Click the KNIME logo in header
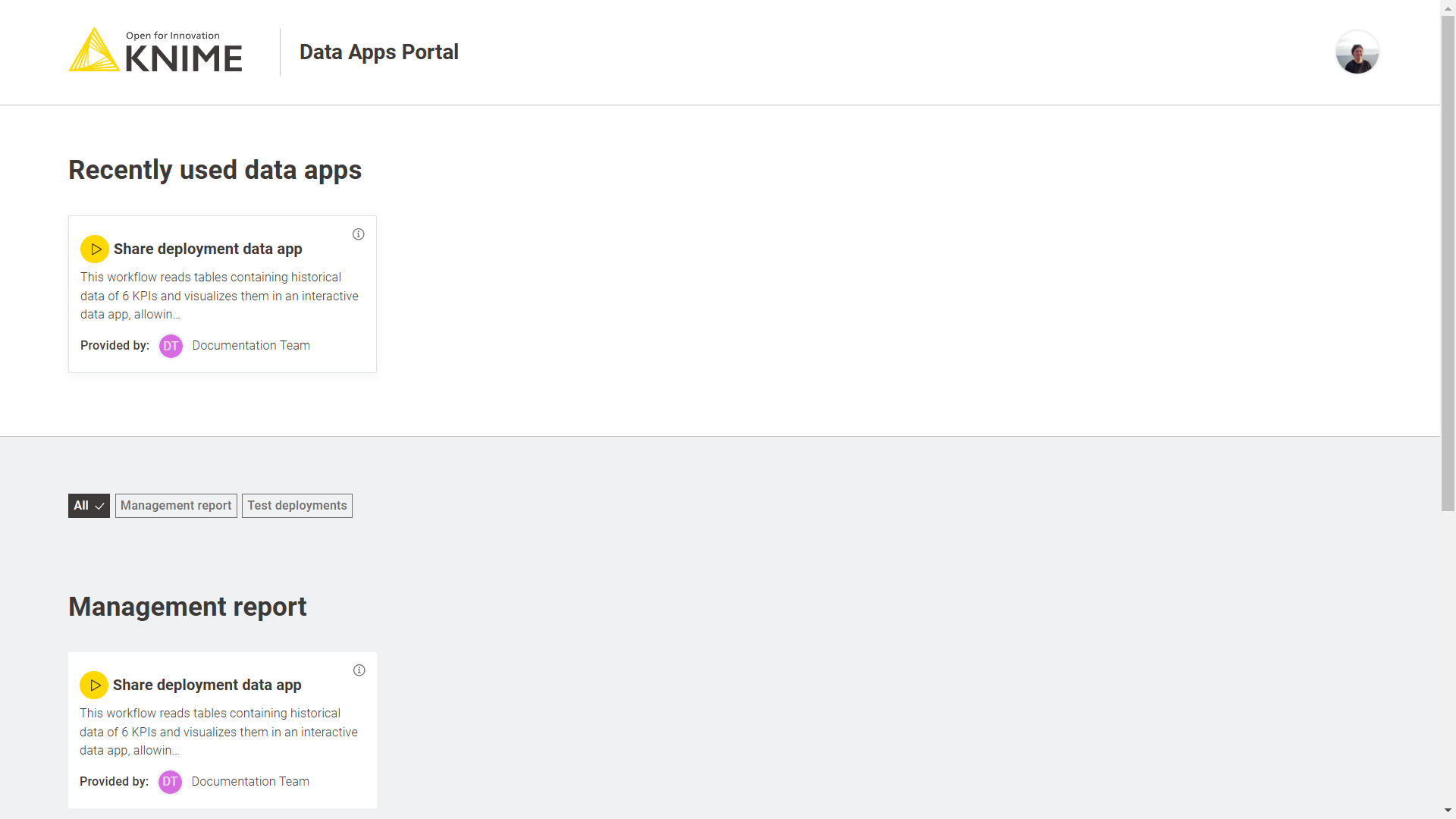The height and width of the screenshot is (819, 1456). [x=155, y=52]
